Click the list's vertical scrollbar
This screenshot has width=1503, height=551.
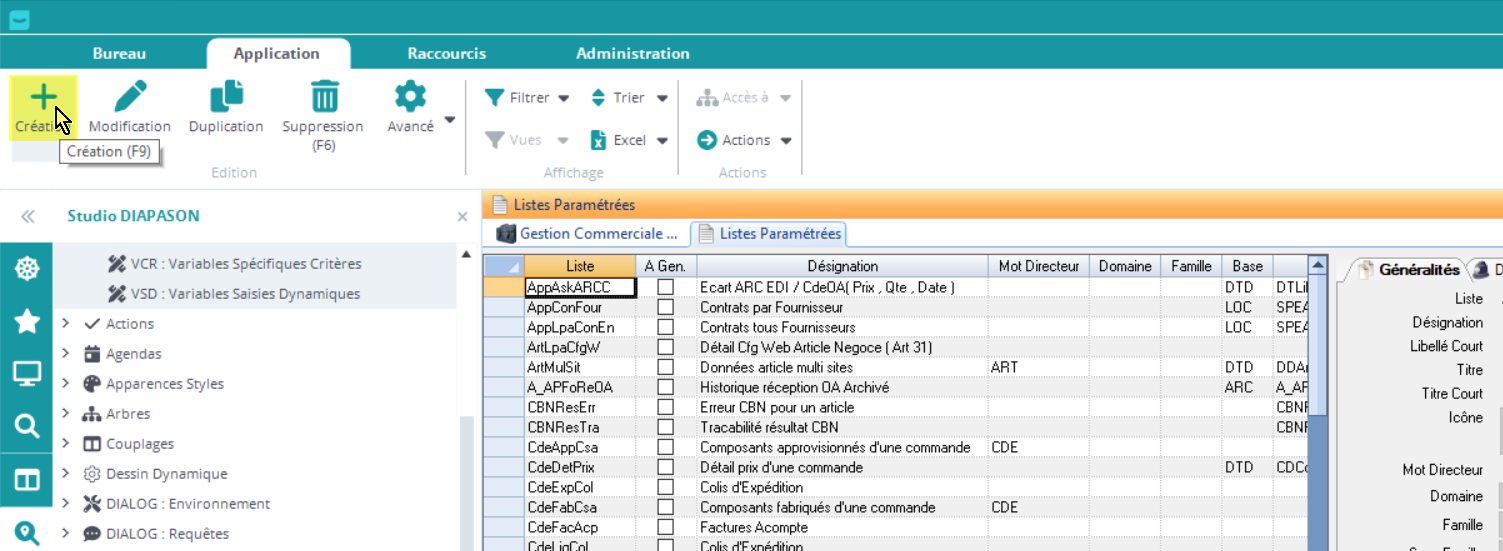click(1318, 400)
